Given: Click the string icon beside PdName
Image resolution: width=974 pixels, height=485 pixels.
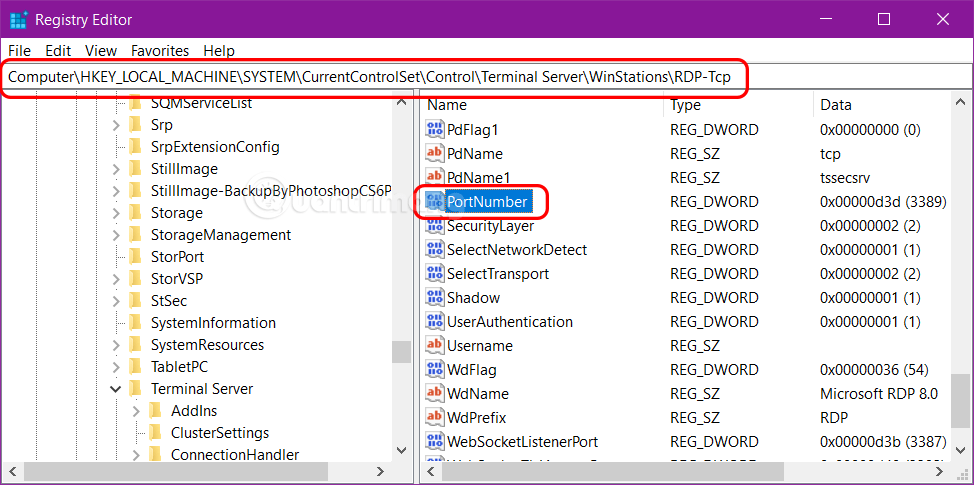Looking at the screenshot, I should [435, 154].
